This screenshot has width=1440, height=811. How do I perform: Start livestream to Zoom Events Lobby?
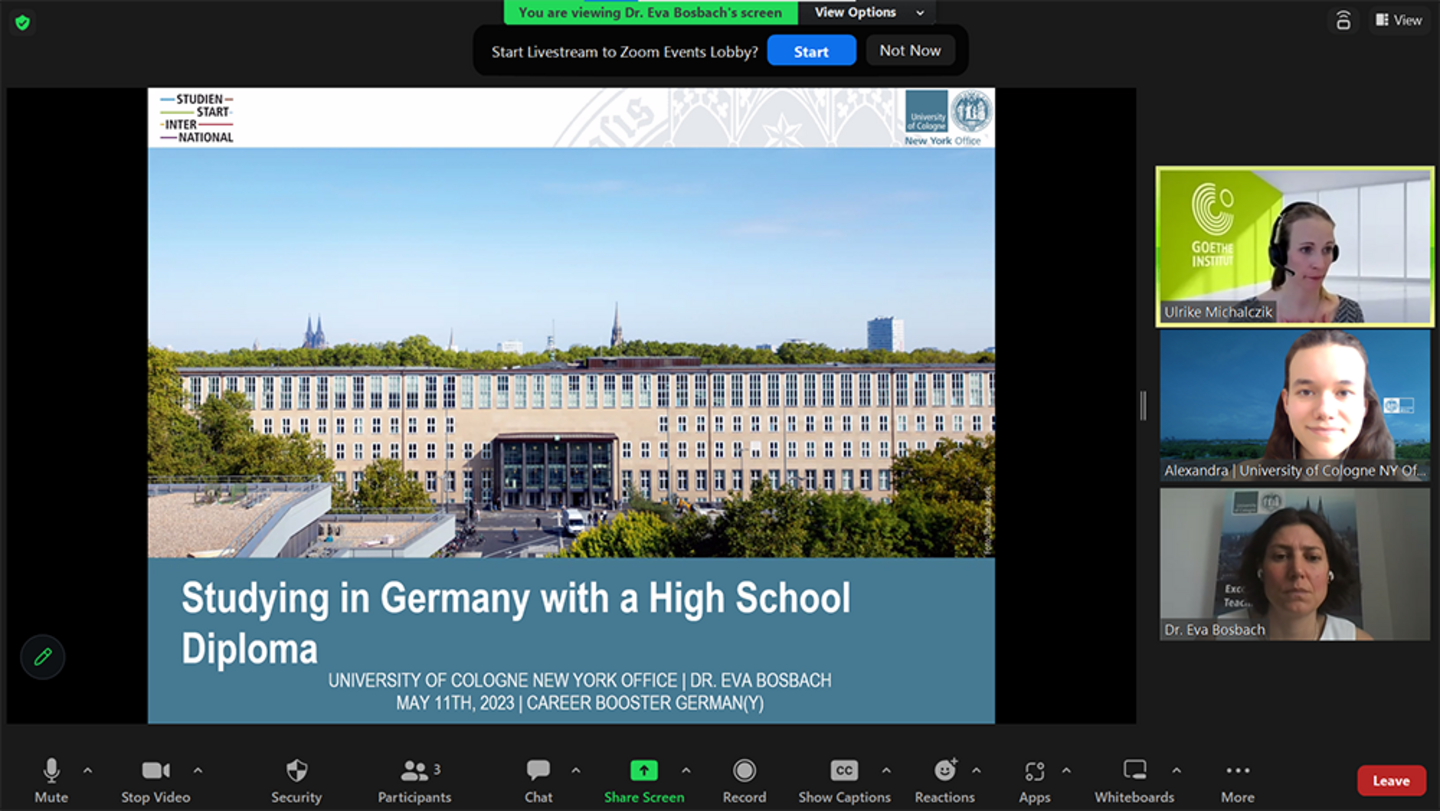[x=811, y=51]
